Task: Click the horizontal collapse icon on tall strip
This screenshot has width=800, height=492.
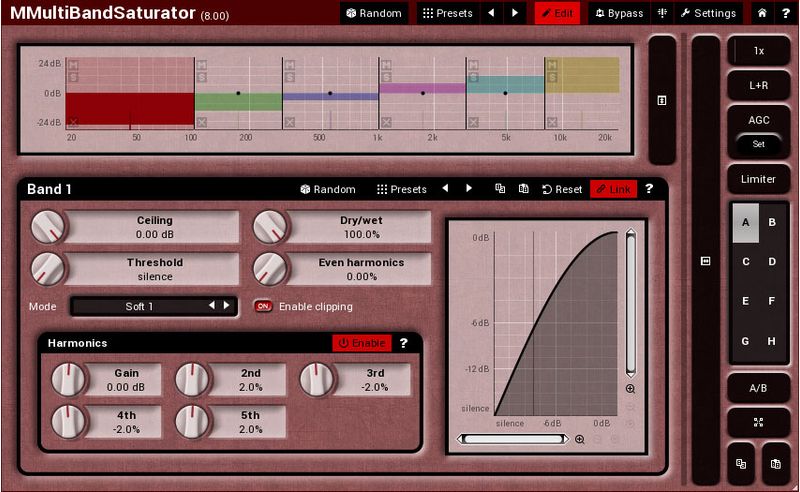Action: pyautogui.click(x=706, y=261)
